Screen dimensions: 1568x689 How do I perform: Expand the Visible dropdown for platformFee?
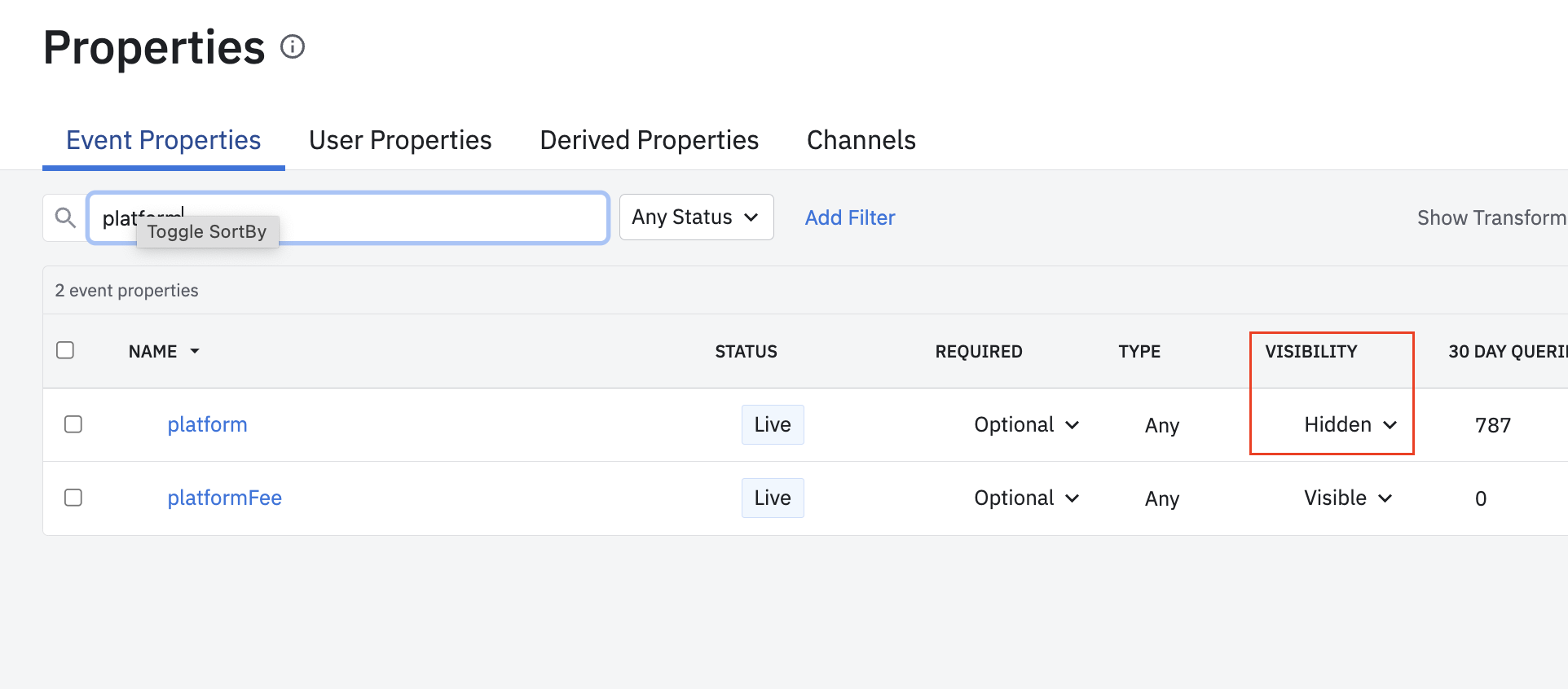tap(1348, 498)
